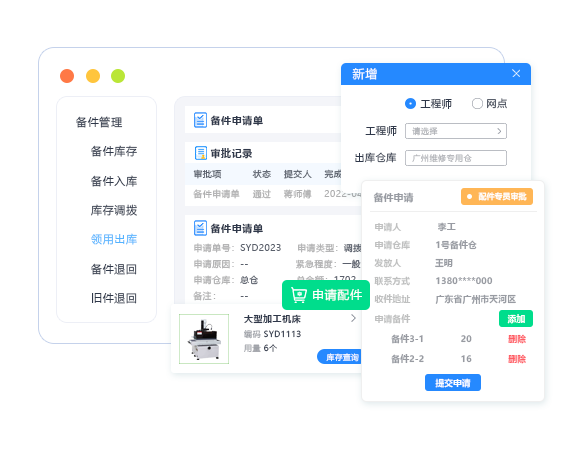The image size is (585, 450).
Task: Open 库存调拨 menu item
Action: pos(114,210)
